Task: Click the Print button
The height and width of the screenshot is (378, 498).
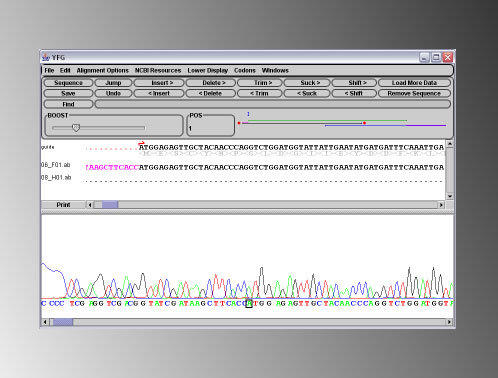Action: click(x=63, y=205)
